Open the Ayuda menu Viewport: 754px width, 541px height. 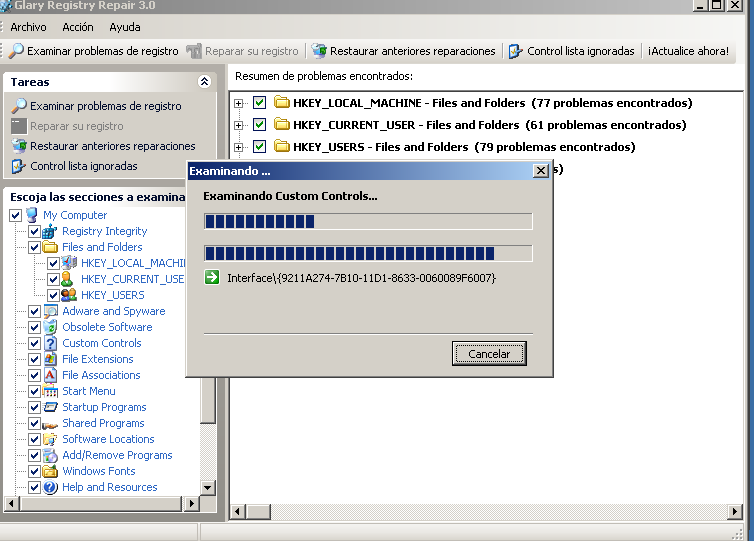coord(125,27)
